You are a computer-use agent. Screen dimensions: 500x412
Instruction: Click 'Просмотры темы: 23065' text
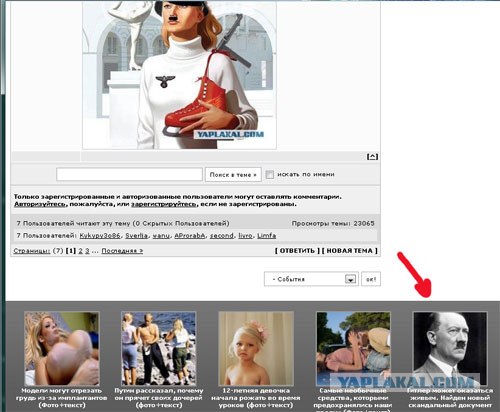tap(333, 223)
